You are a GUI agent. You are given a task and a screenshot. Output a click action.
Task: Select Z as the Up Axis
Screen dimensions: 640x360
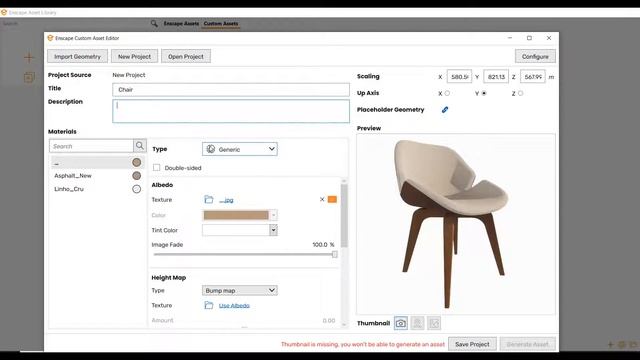pos(520,93)
